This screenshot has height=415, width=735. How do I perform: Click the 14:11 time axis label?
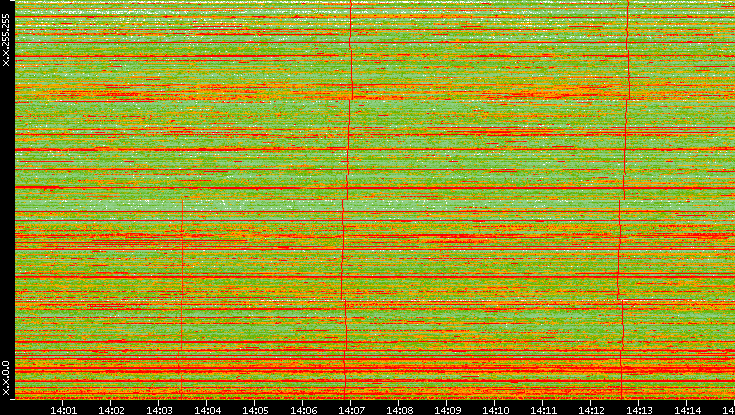point(543,410)
